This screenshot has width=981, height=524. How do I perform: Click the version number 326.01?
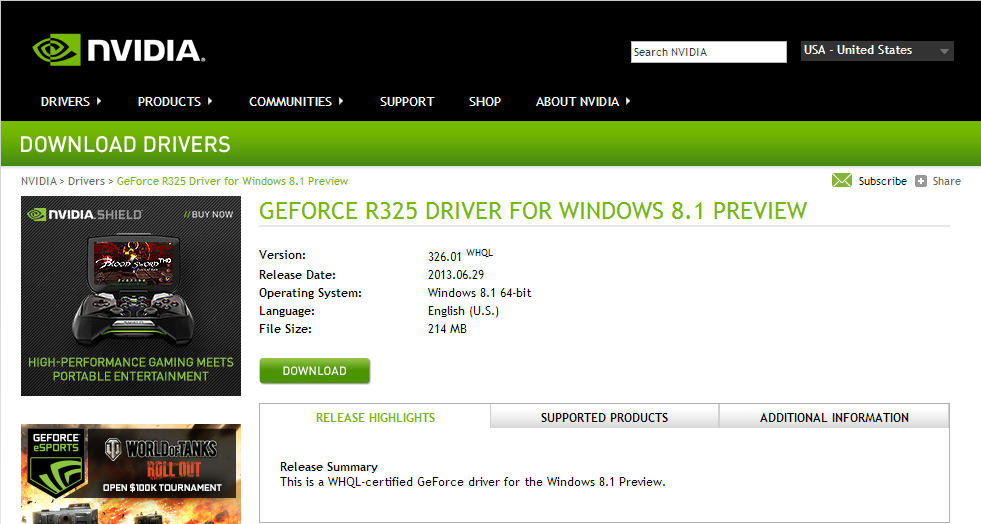[444, 256]
